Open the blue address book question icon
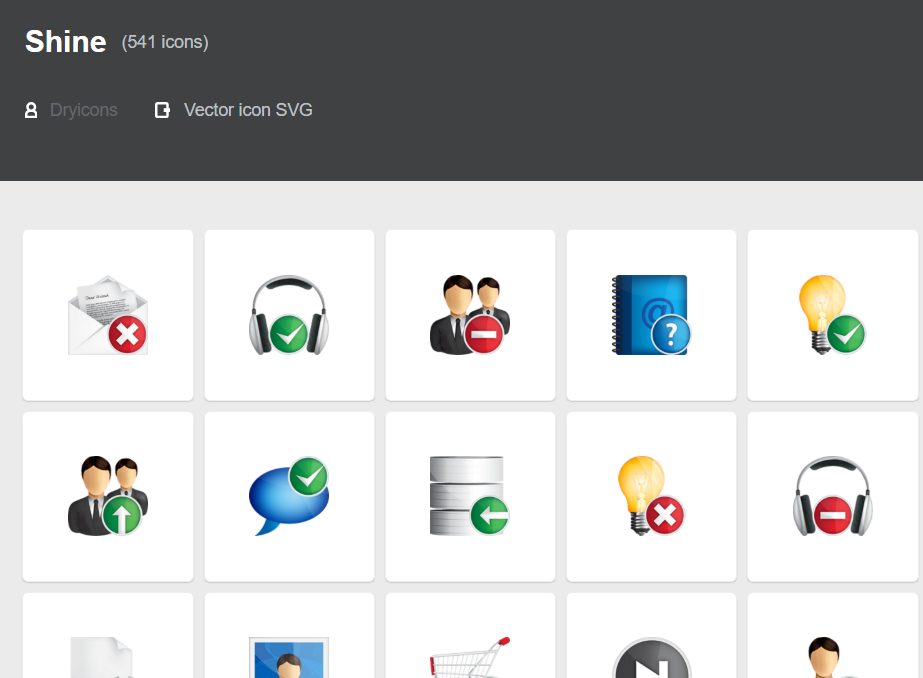Viewport: 923px width, 678px height. tap(651, 315)
